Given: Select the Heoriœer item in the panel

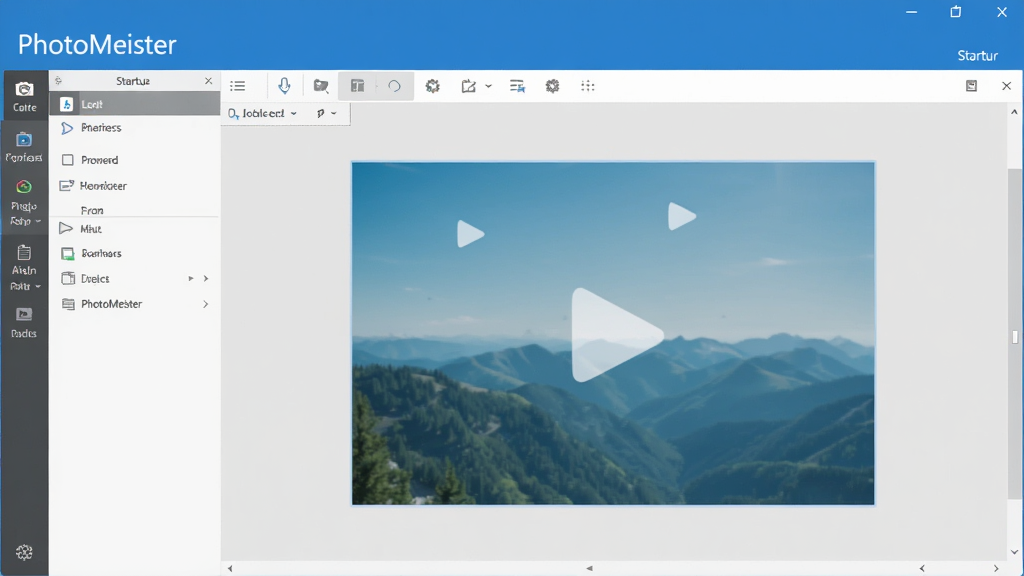Looking at the screenshot, I should 135,185.
